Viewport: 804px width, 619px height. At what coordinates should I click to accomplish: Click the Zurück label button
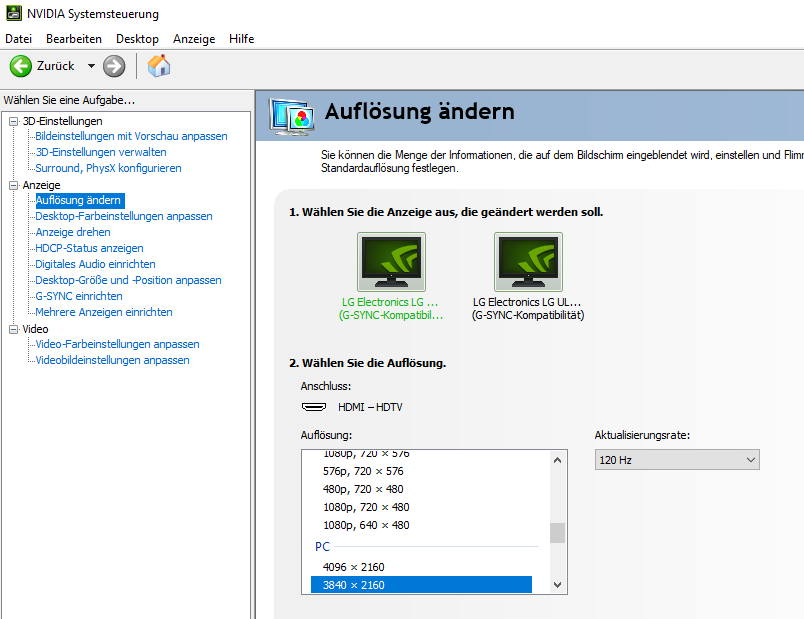point(55,66)
